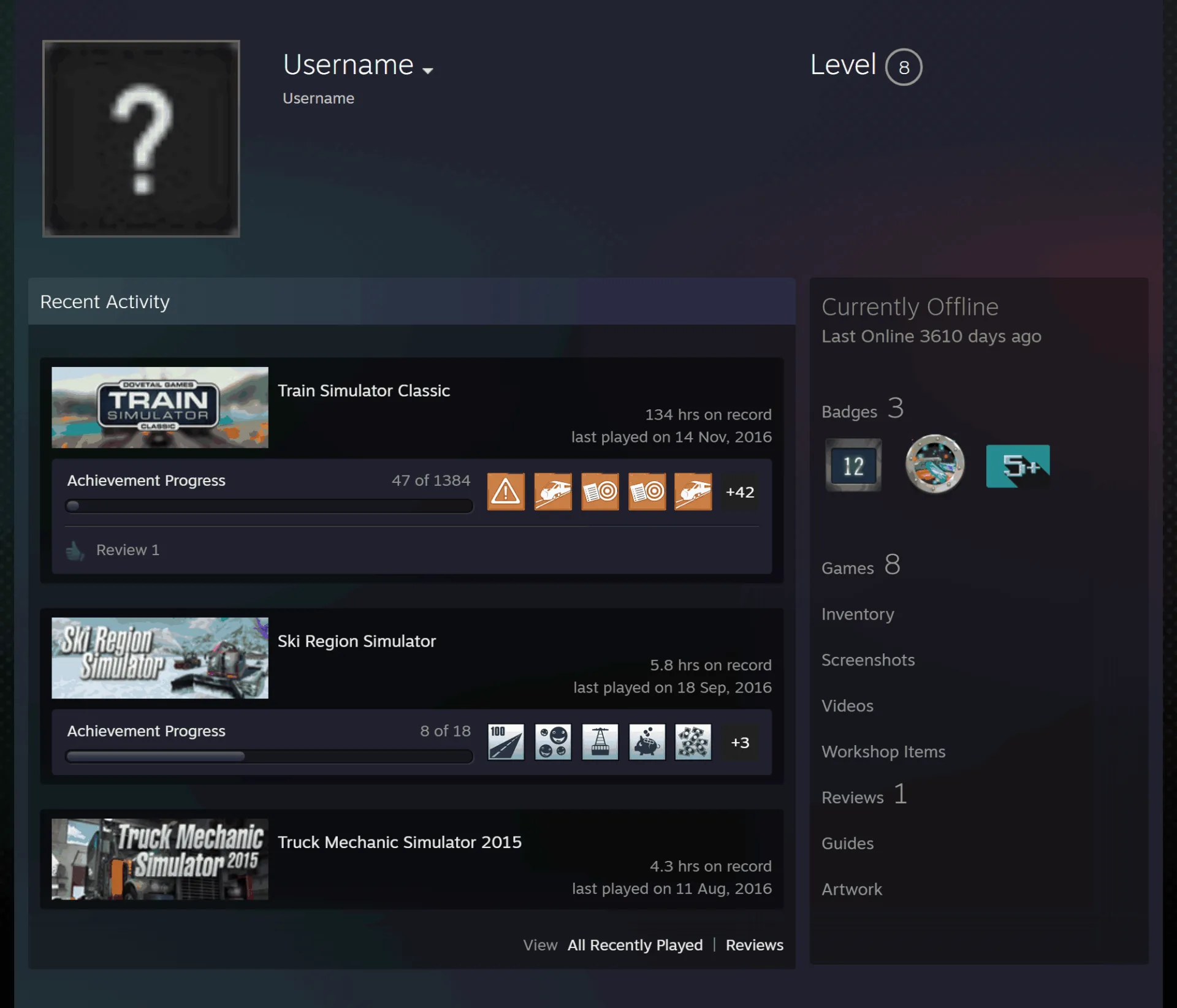1177x1008 pixels.
Task: Open the Badges 3 section
Action: [x=863, y=409]
